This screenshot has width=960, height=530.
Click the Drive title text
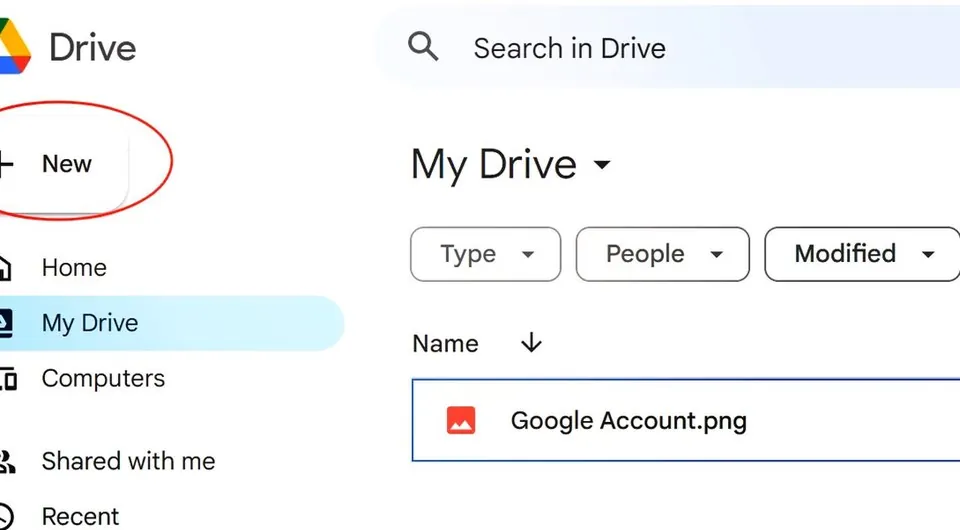point(92,47)
